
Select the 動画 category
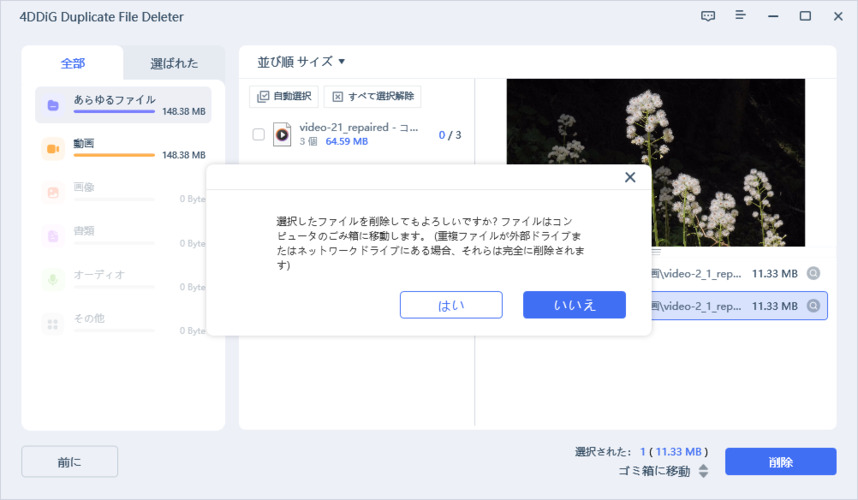coord(123,149)
